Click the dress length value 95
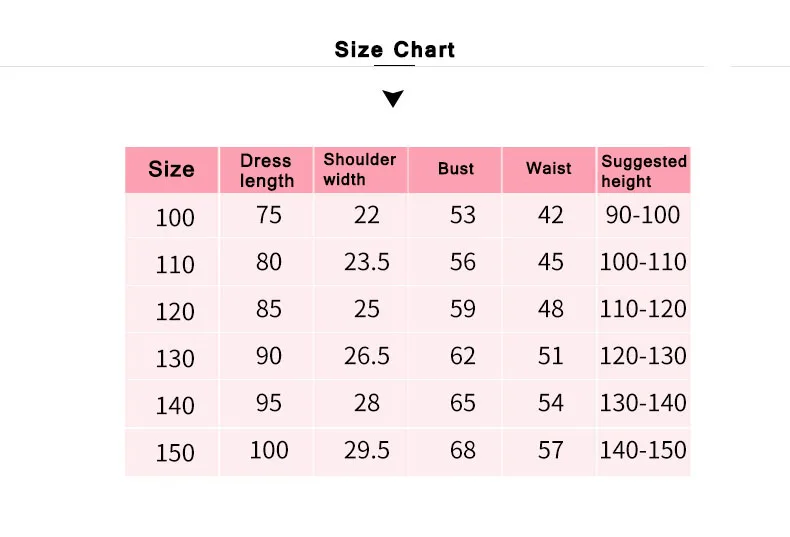The height and width of the screenshot is (537, 790). (x=269, y=403)
